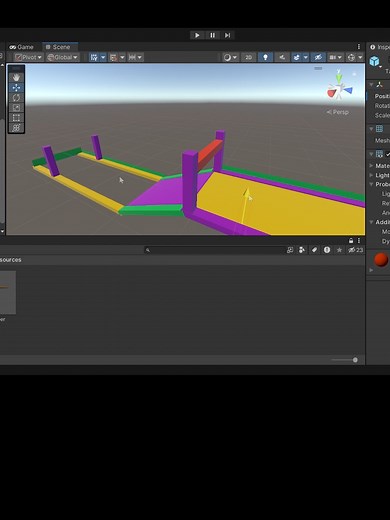Click the Gizmos toggle button

click(351, 57)
